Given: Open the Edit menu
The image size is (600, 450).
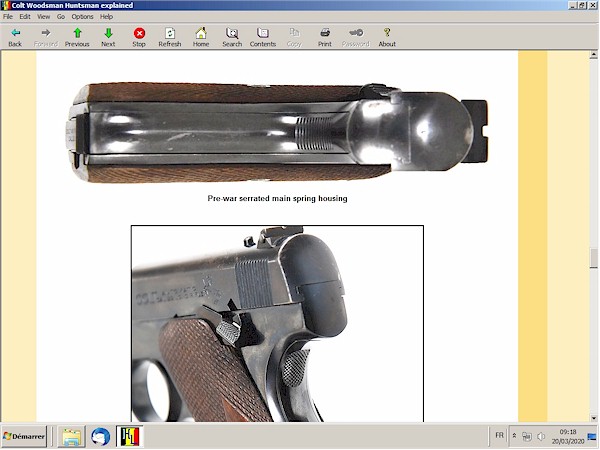Looking at the screenshot, I should [x=25, y=16].
